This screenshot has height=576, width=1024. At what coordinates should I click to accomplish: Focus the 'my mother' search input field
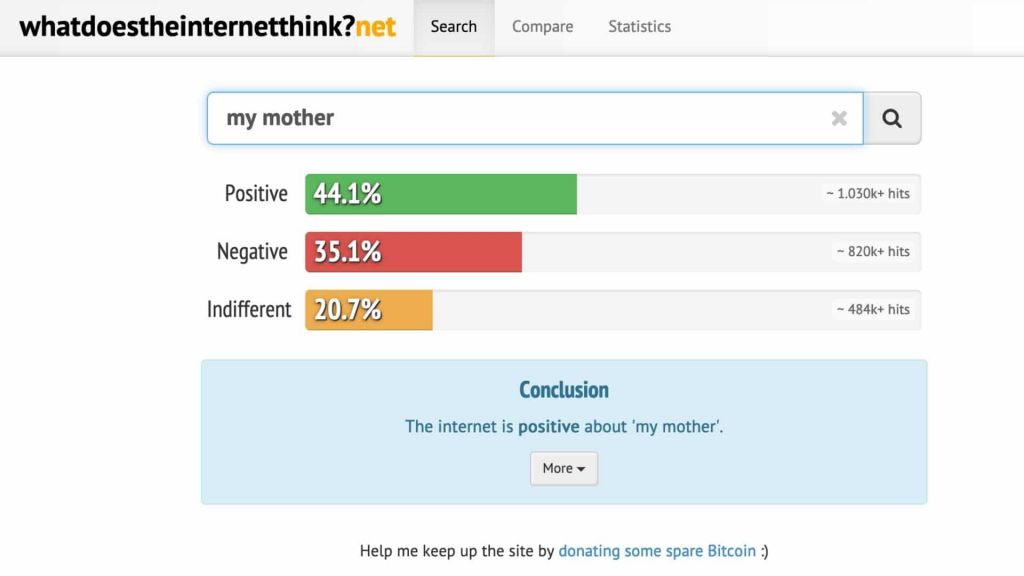click(x=535, y=118)
